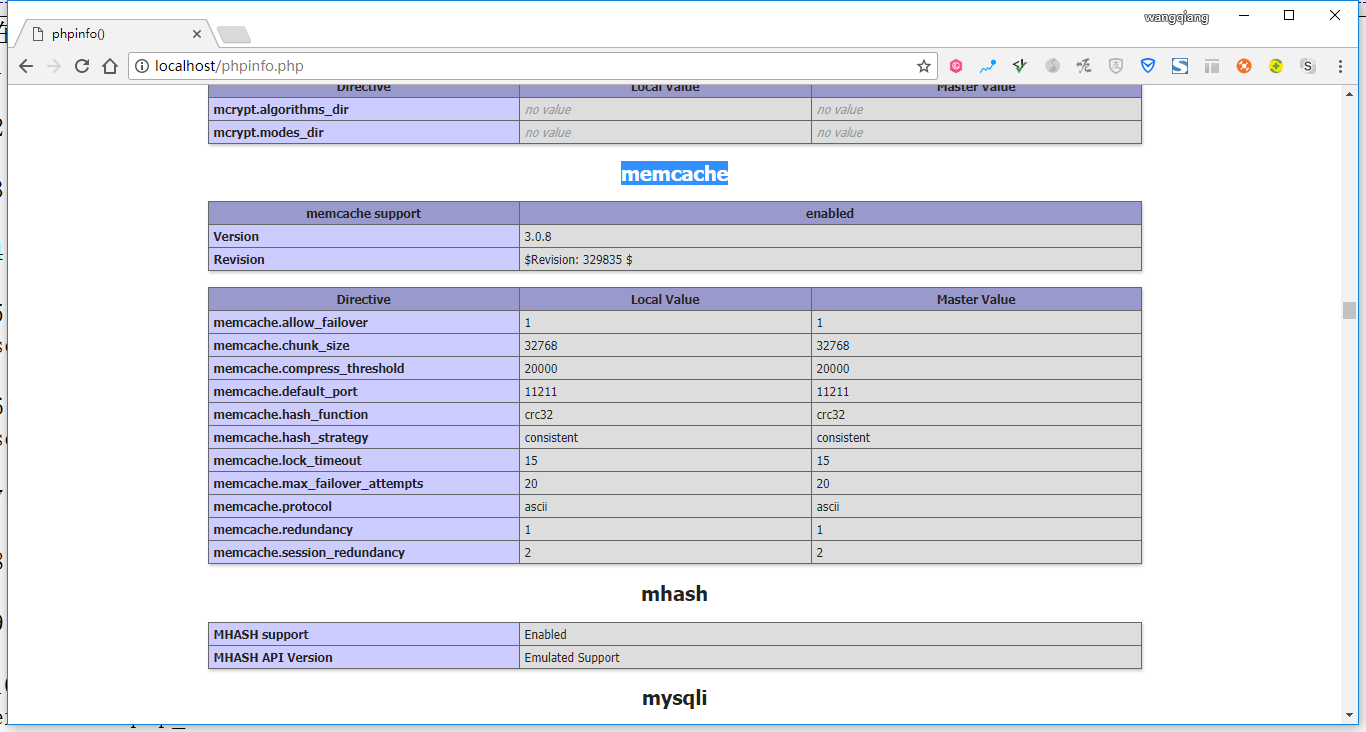Open a new browser tab
The height and width of the screenshot is (732, 1366).
234,35
